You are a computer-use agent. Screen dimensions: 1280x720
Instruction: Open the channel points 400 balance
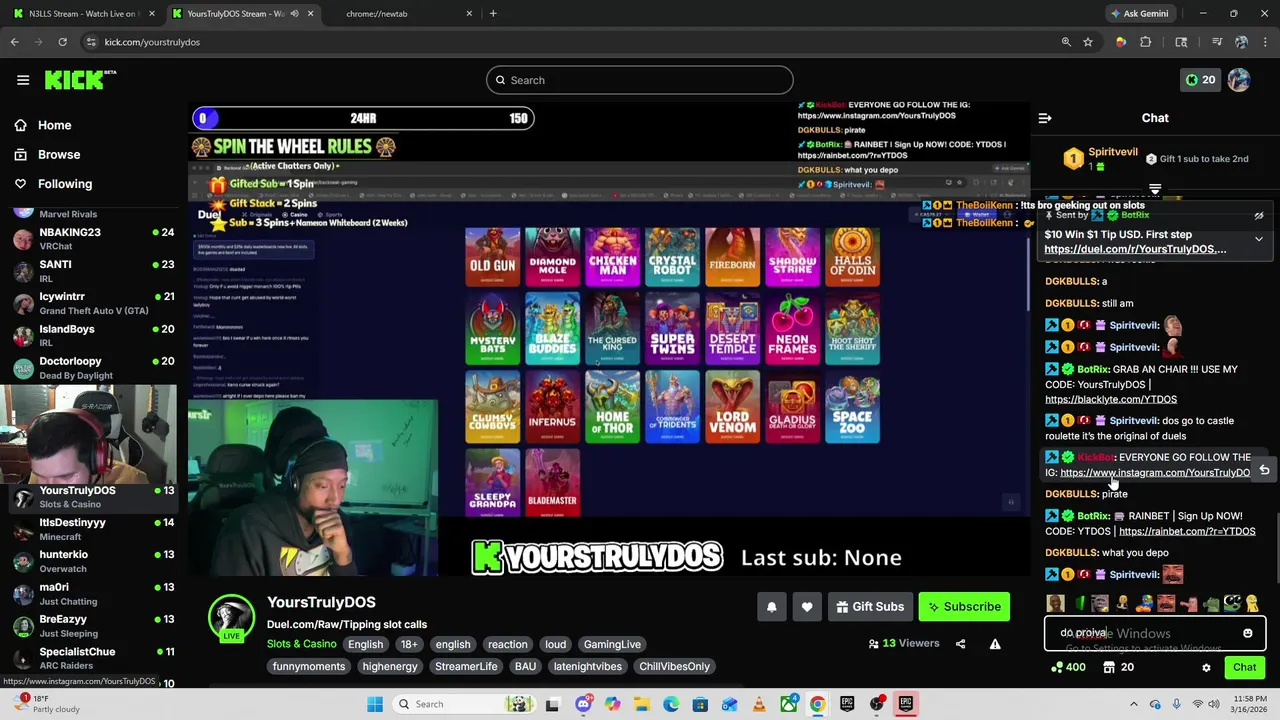[x=1067, y=668]
